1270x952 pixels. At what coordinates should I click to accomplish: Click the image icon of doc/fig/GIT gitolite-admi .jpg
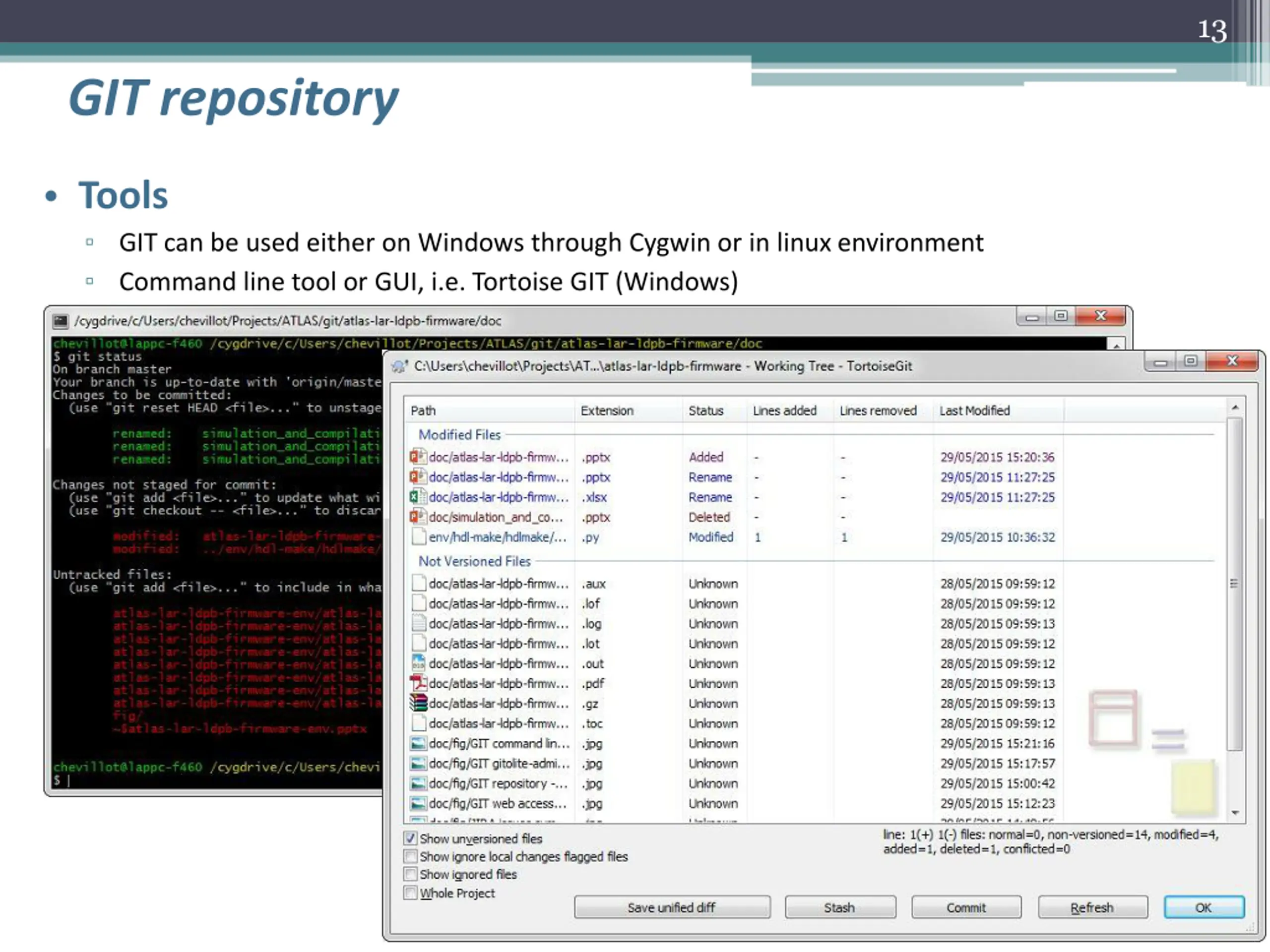(x=418, y=764)
